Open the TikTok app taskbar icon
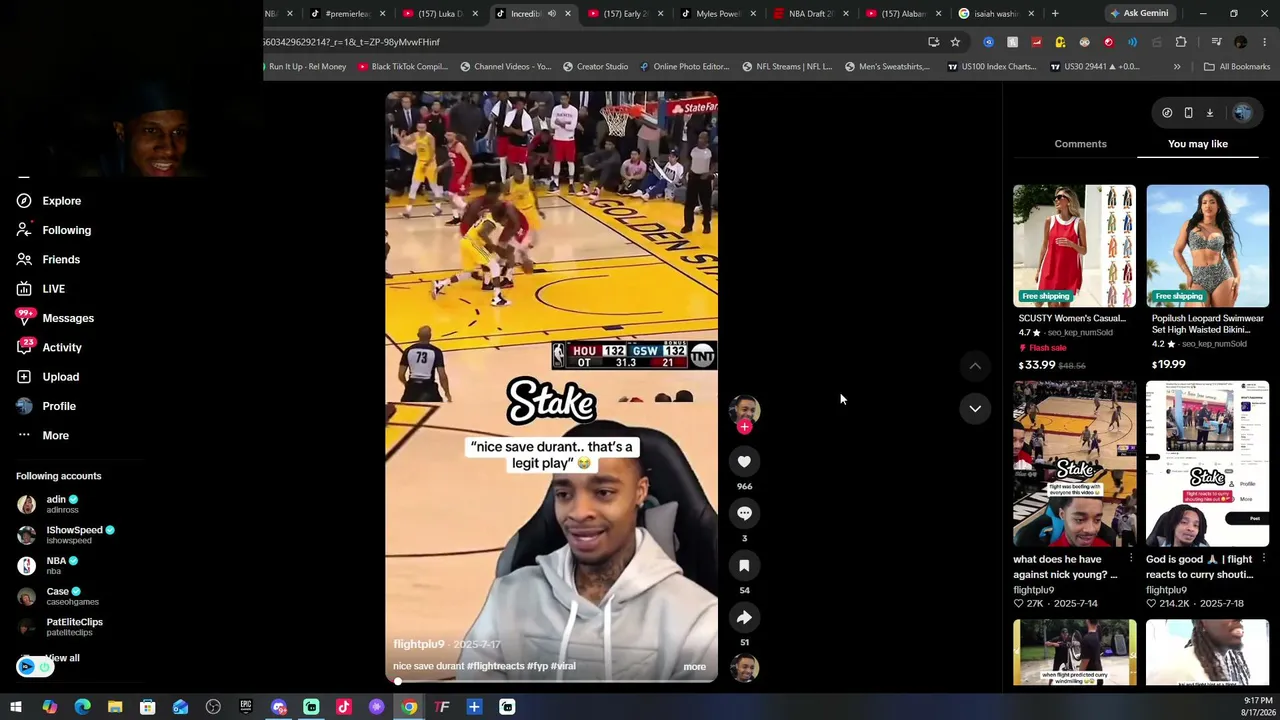Viewport: 1280px width, 720px height. point(344,707)
